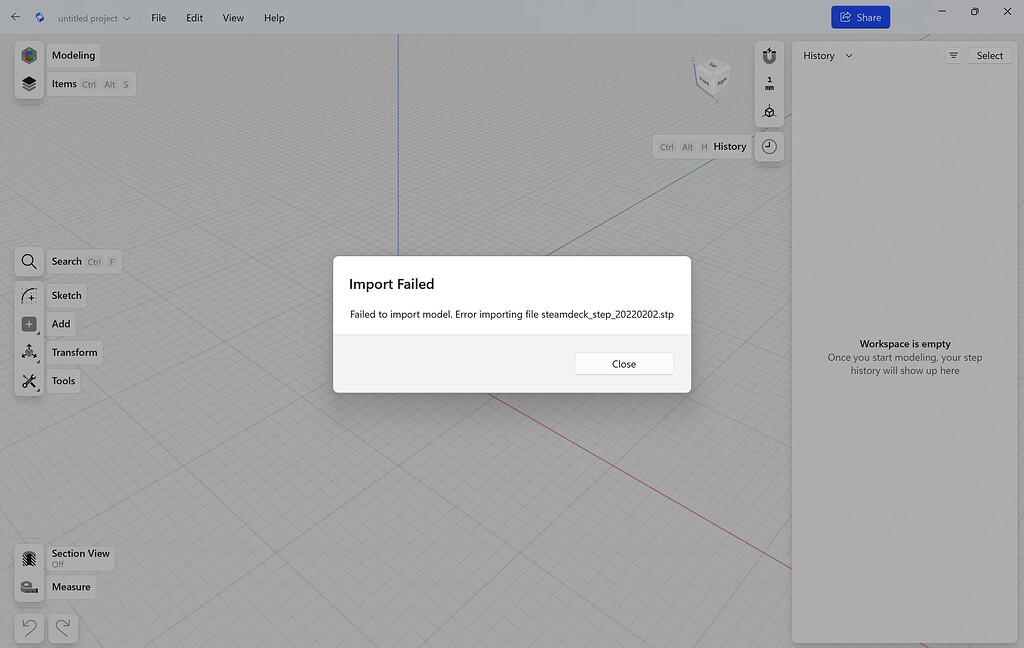Open the File menu
Screen dimensions: 1024x648
point(158,17)
